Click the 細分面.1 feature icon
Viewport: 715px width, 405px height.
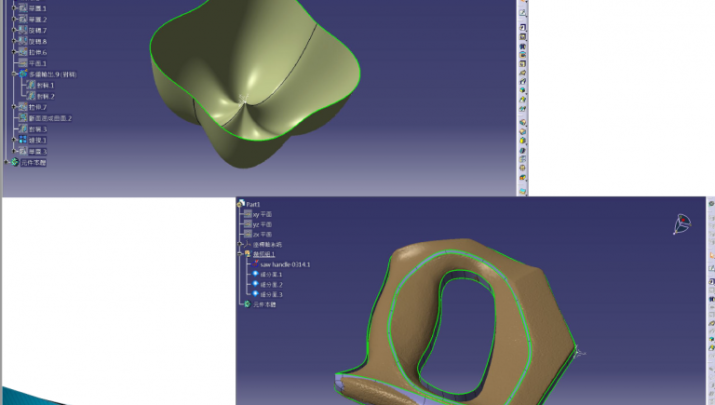[x=255, y=274]
